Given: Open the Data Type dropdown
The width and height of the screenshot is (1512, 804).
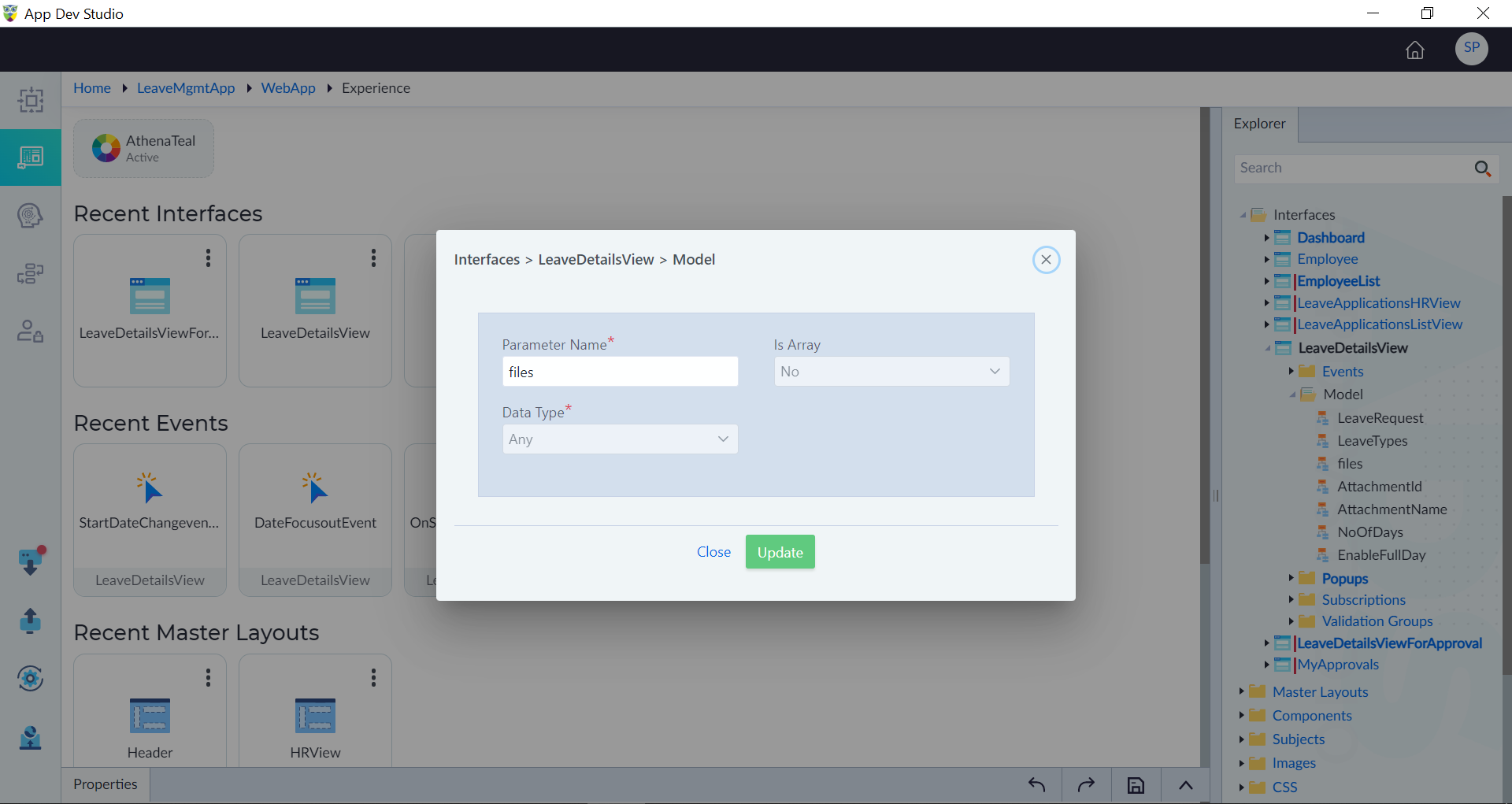Looking at the screenshot, I should click(x=620, y=439).
